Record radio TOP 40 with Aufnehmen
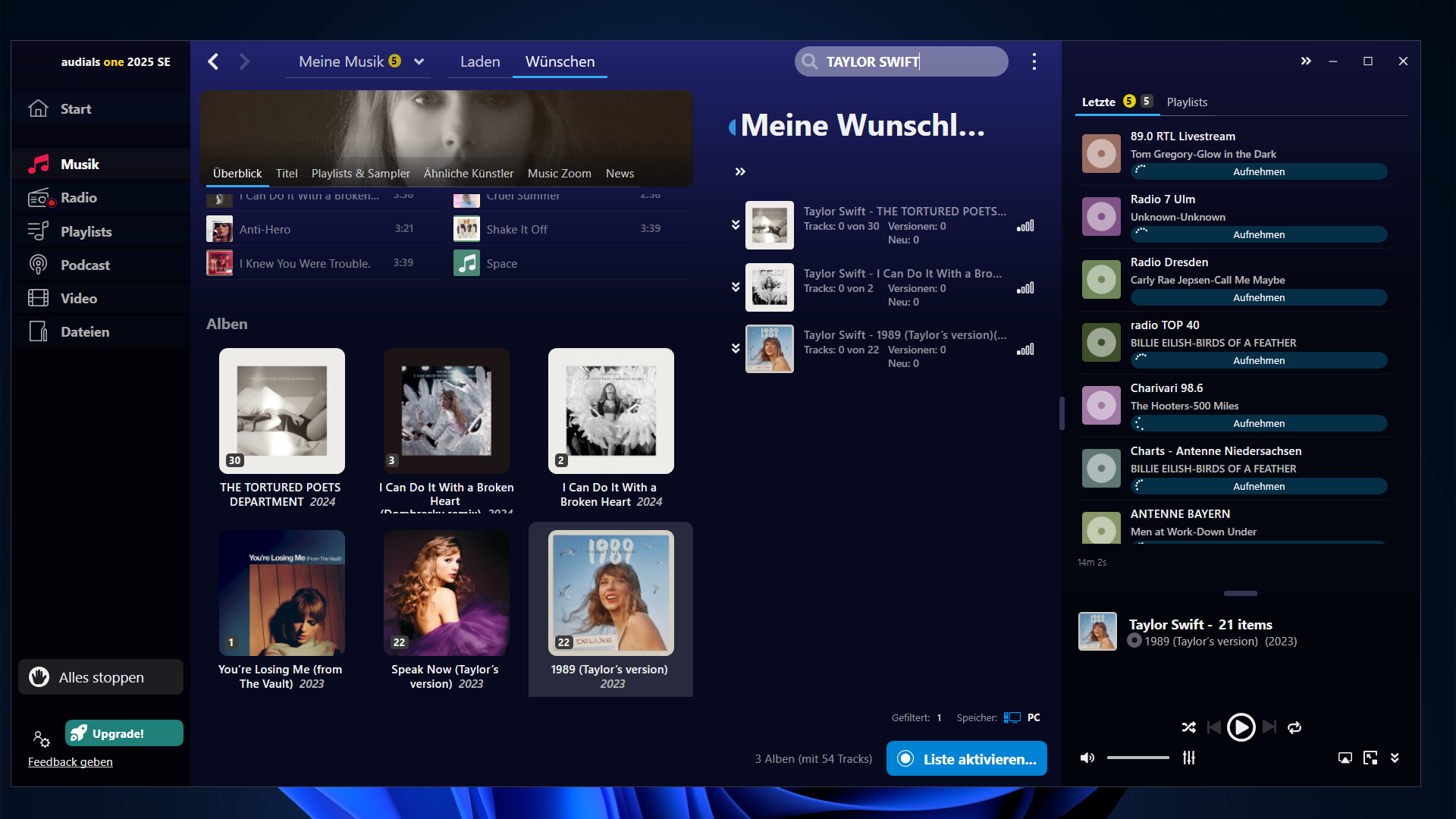This screenshot has width=1456, height=819. tap(1259, 361)
